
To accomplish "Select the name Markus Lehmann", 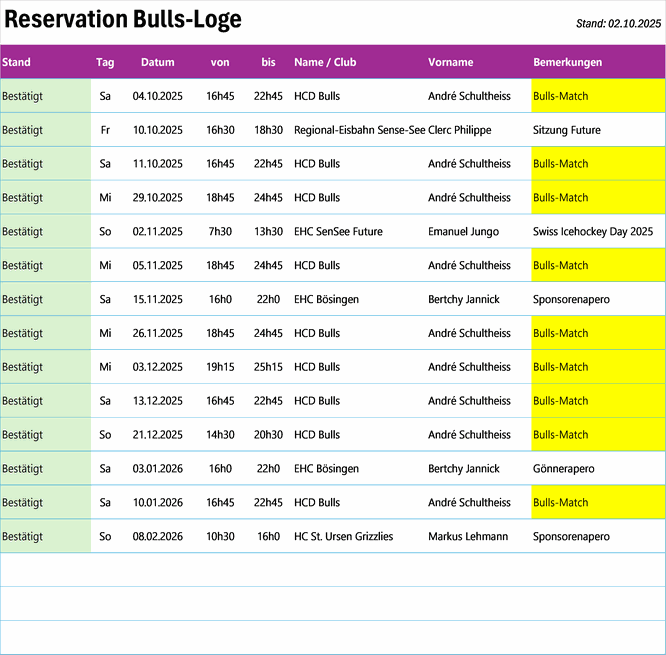I will [467, 537].
